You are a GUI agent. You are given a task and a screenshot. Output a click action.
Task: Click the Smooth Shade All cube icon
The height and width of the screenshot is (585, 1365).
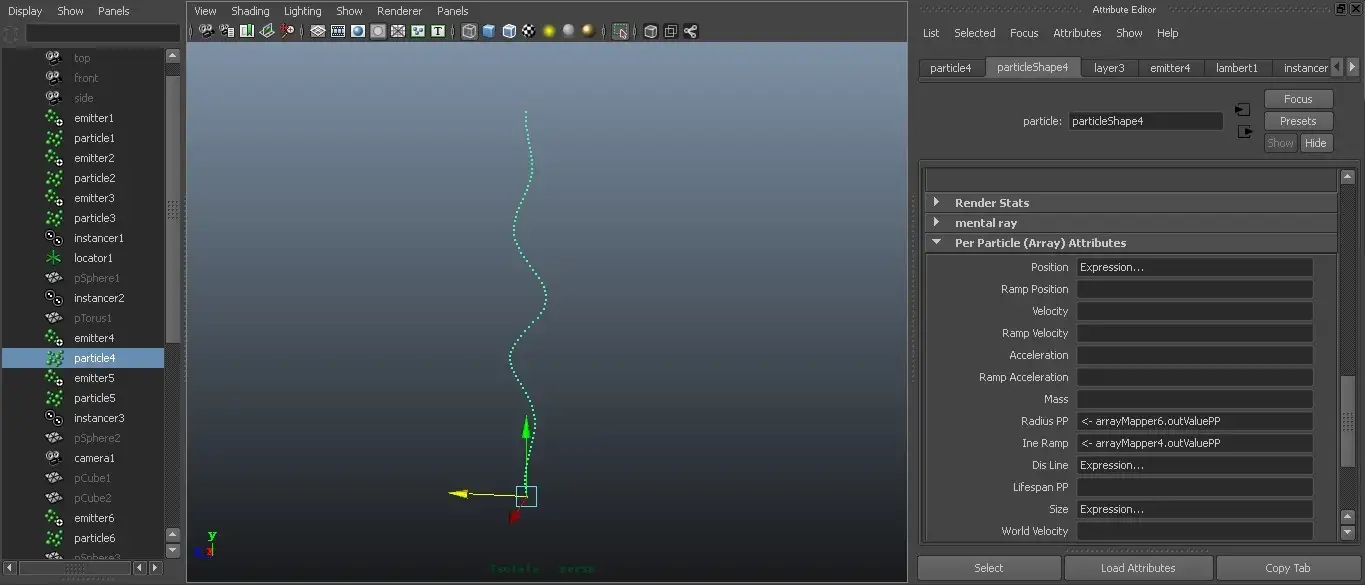pos(489,31)
